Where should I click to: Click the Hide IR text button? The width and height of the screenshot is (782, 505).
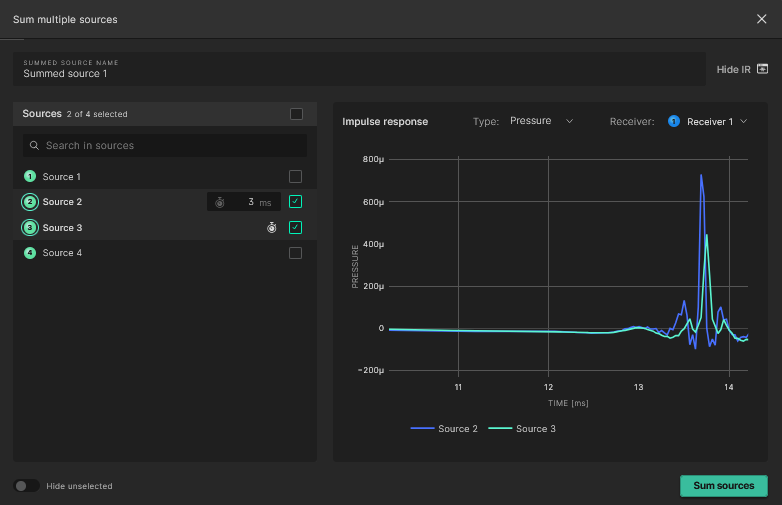point(733,69)
